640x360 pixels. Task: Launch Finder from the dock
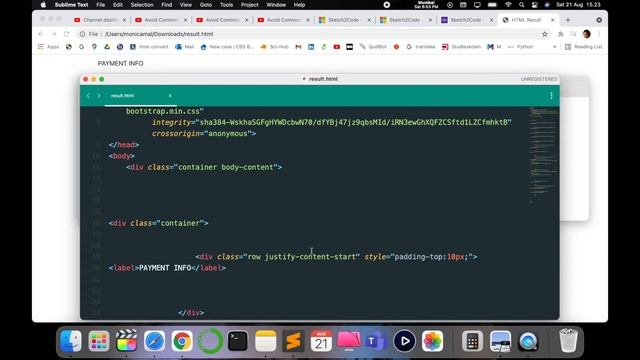pos(71,341)
